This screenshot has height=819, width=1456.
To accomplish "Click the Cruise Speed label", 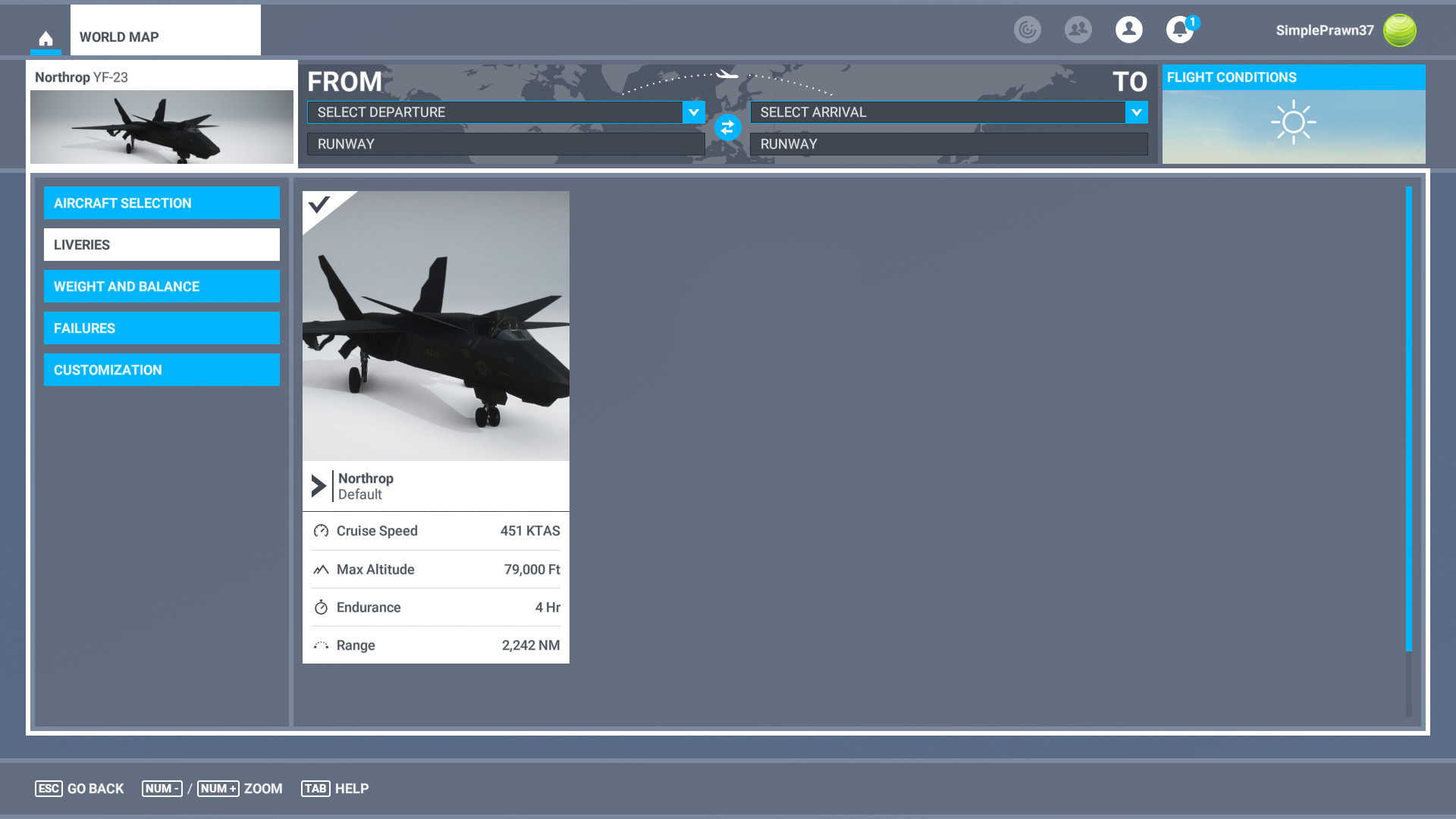I will coord(377,531).
